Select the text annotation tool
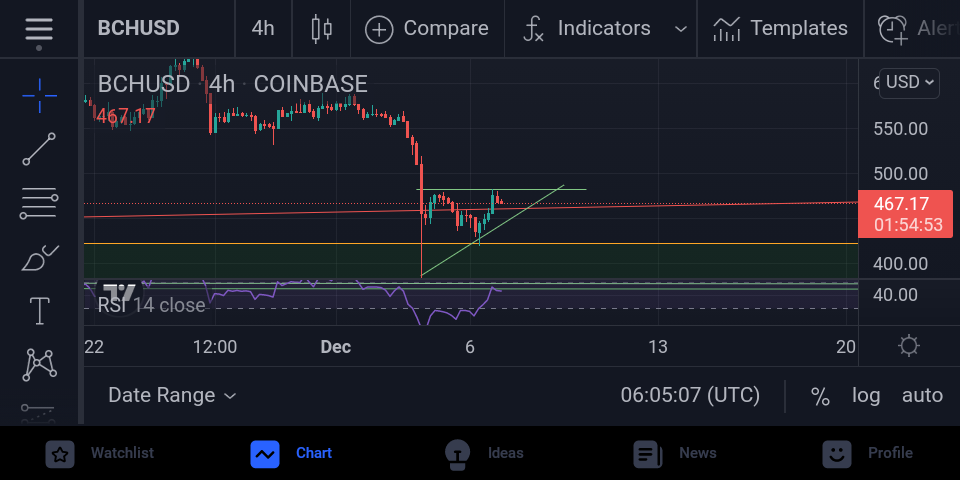The width and height of the screenshot is (960, 480). point(40,311)
